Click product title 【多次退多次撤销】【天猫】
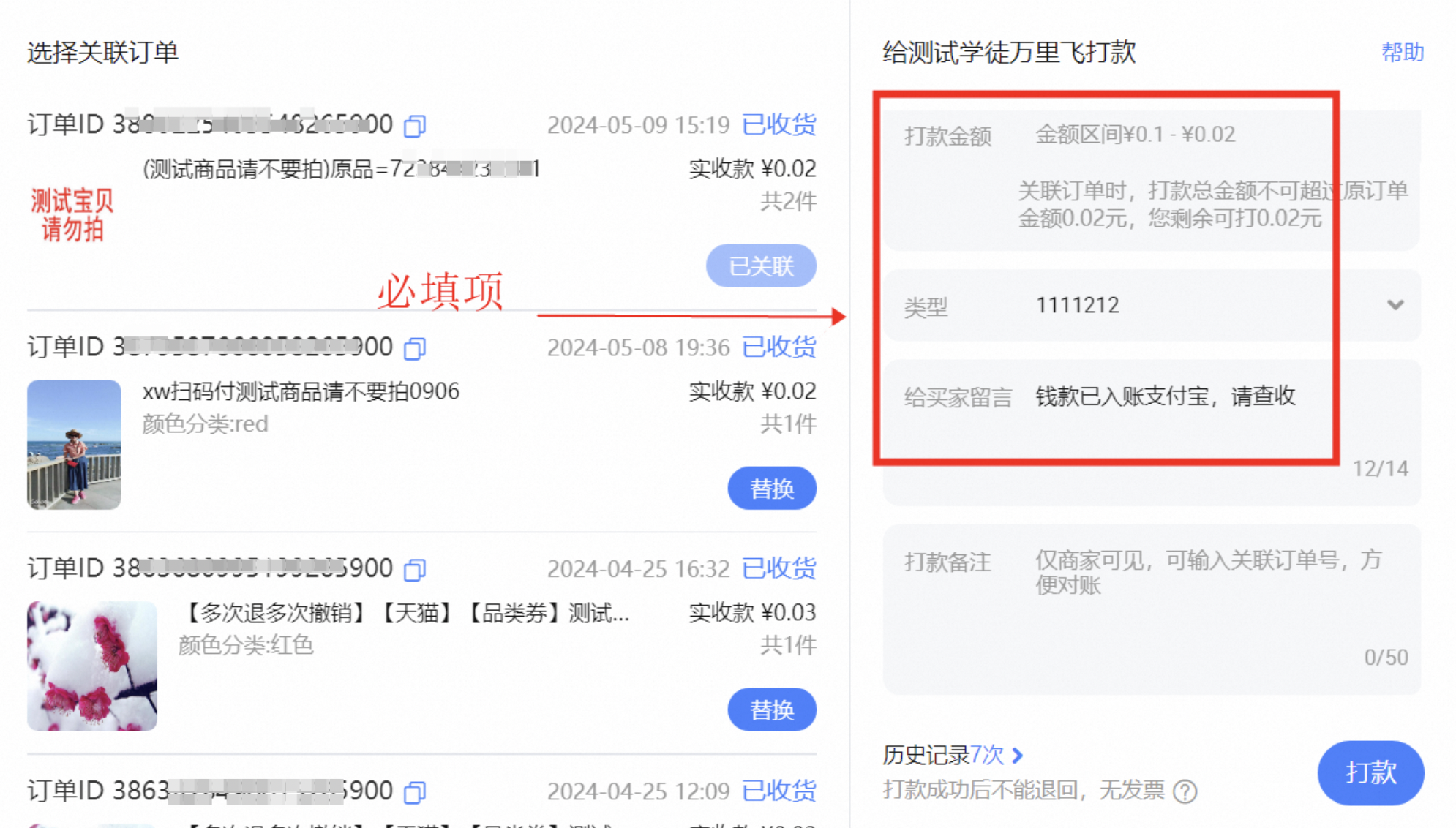1456x828 pixels. point(404,613)
